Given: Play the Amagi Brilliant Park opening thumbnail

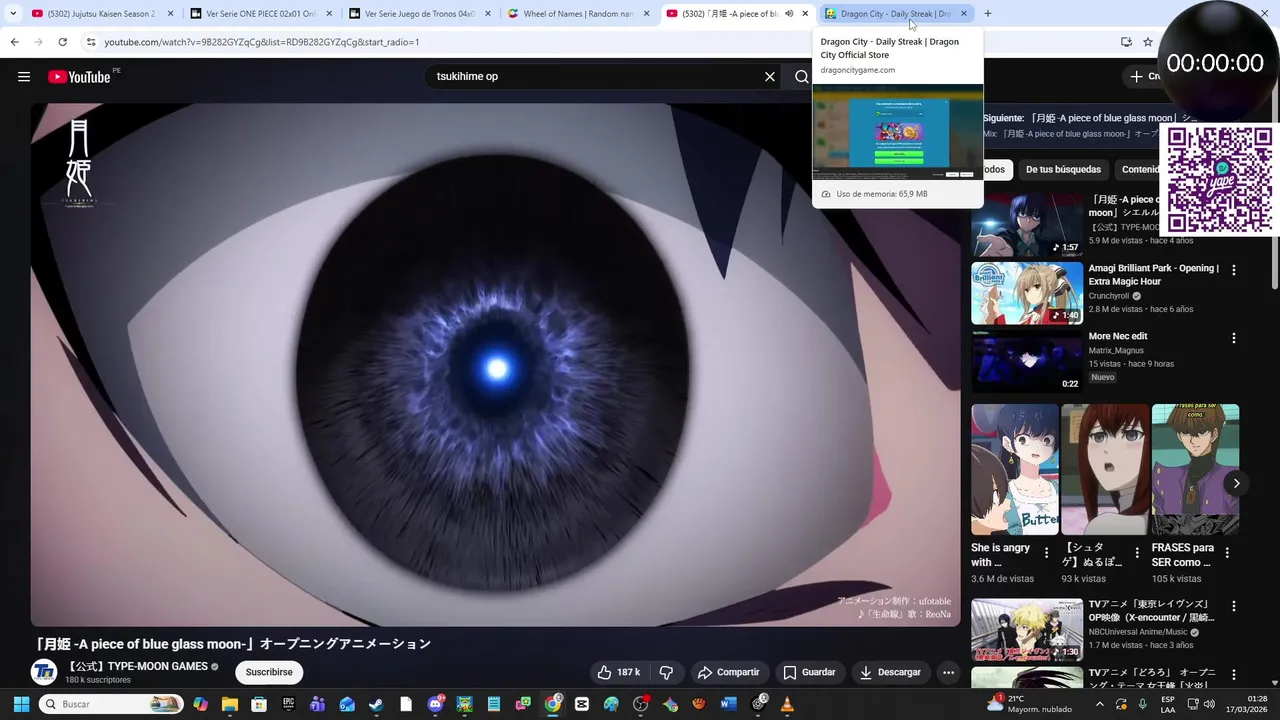Looking at the screenshot, I should (x=1027, y=293).
